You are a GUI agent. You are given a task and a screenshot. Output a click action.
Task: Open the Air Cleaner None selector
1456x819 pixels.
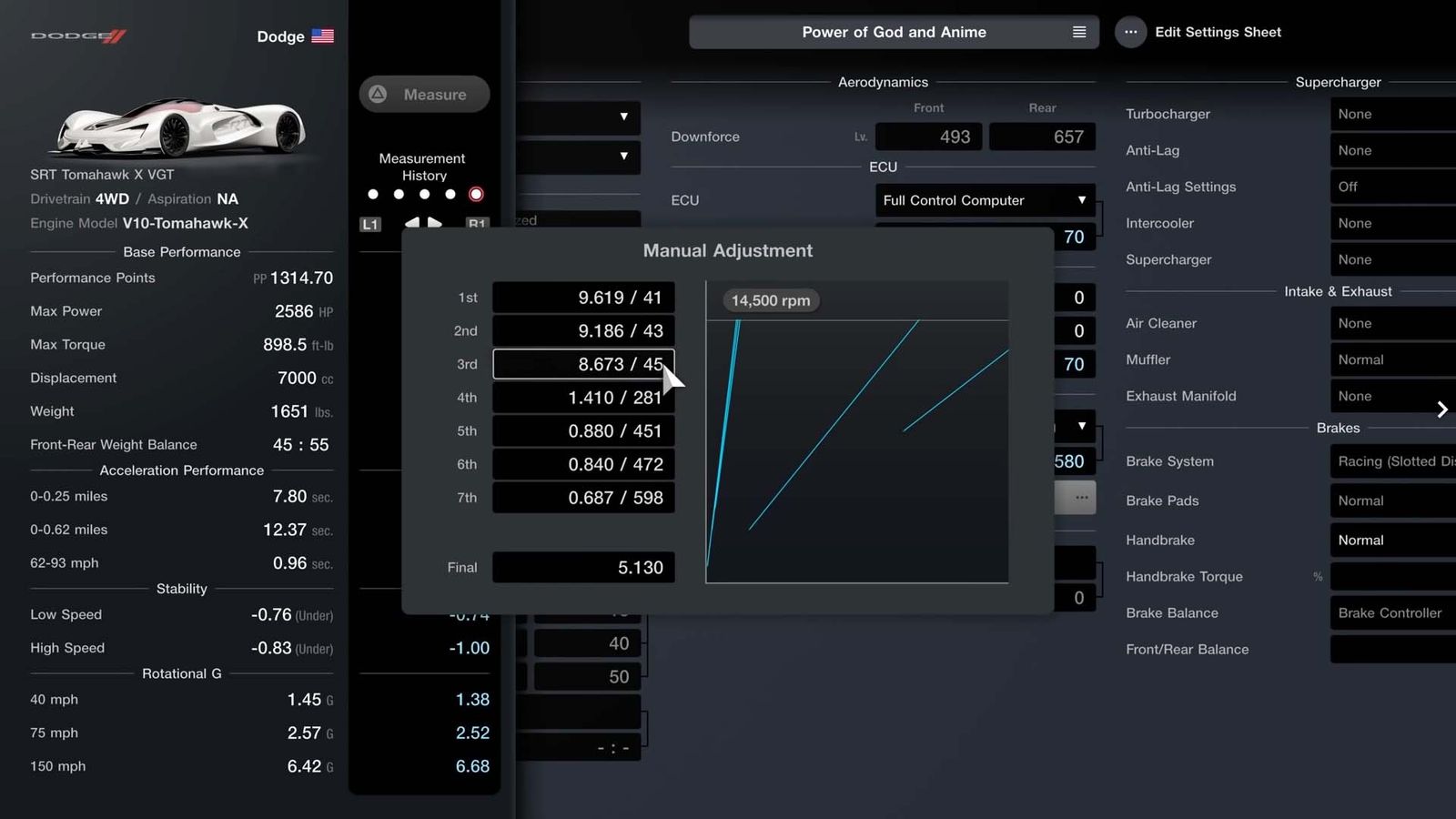tap(1392, 323)
